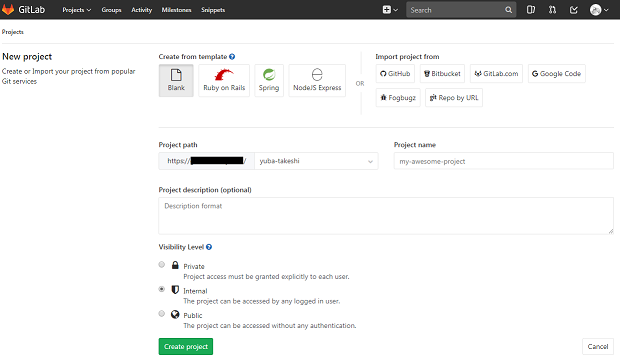Open the todos checkmark icon
The width and height of the screenshot is (620, 360).
tap(574, 10)
